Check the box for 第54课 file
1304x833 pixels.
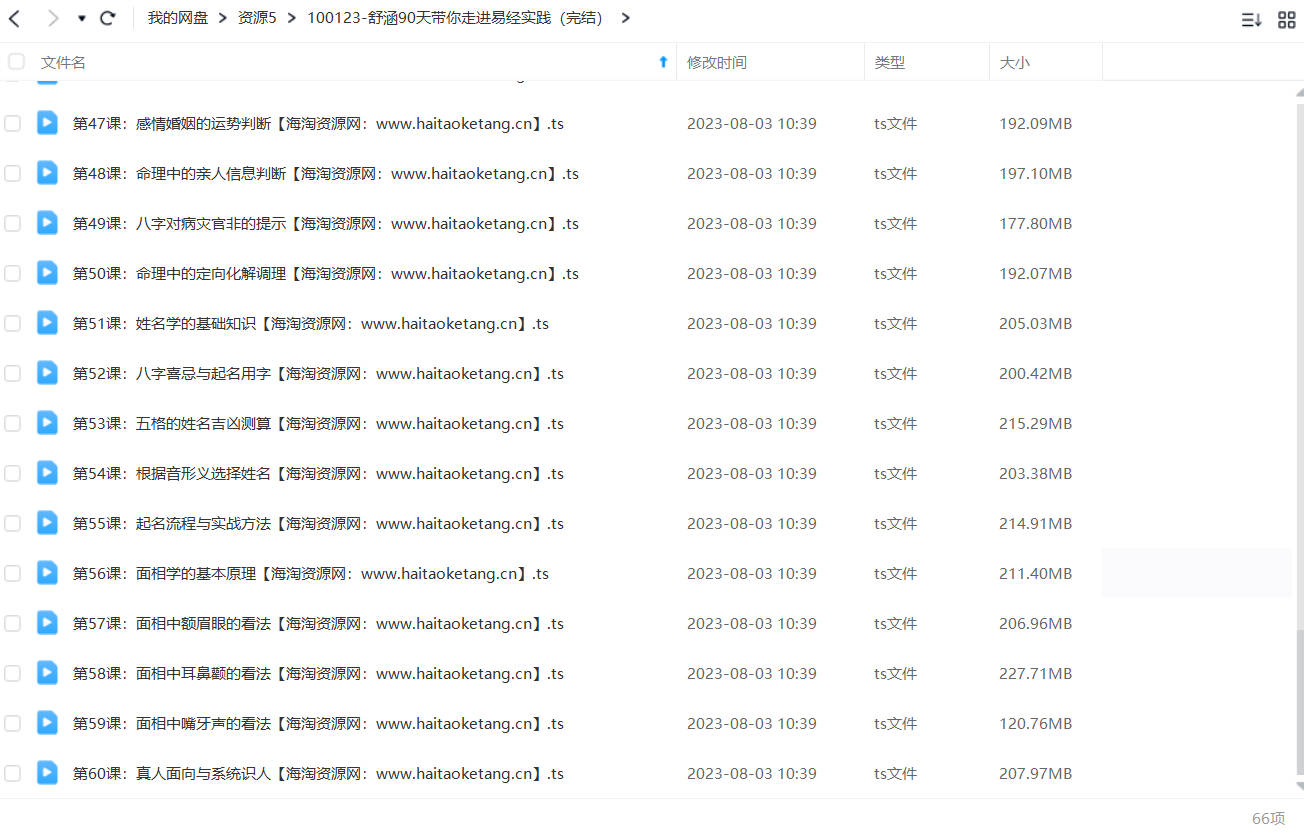click(x=12, y=473)
